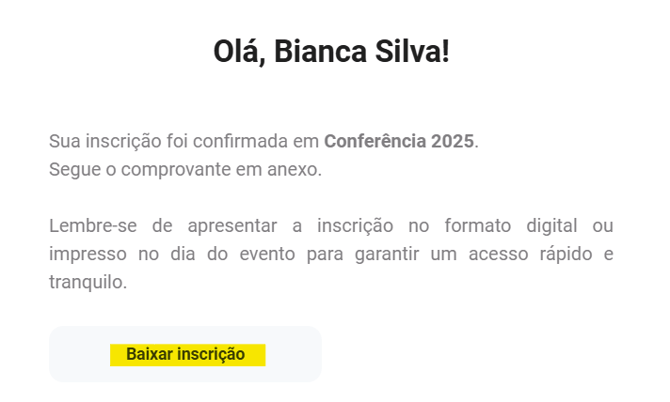
Task: Click the Baixar inscrição button
Action: (x=186, y=355)
